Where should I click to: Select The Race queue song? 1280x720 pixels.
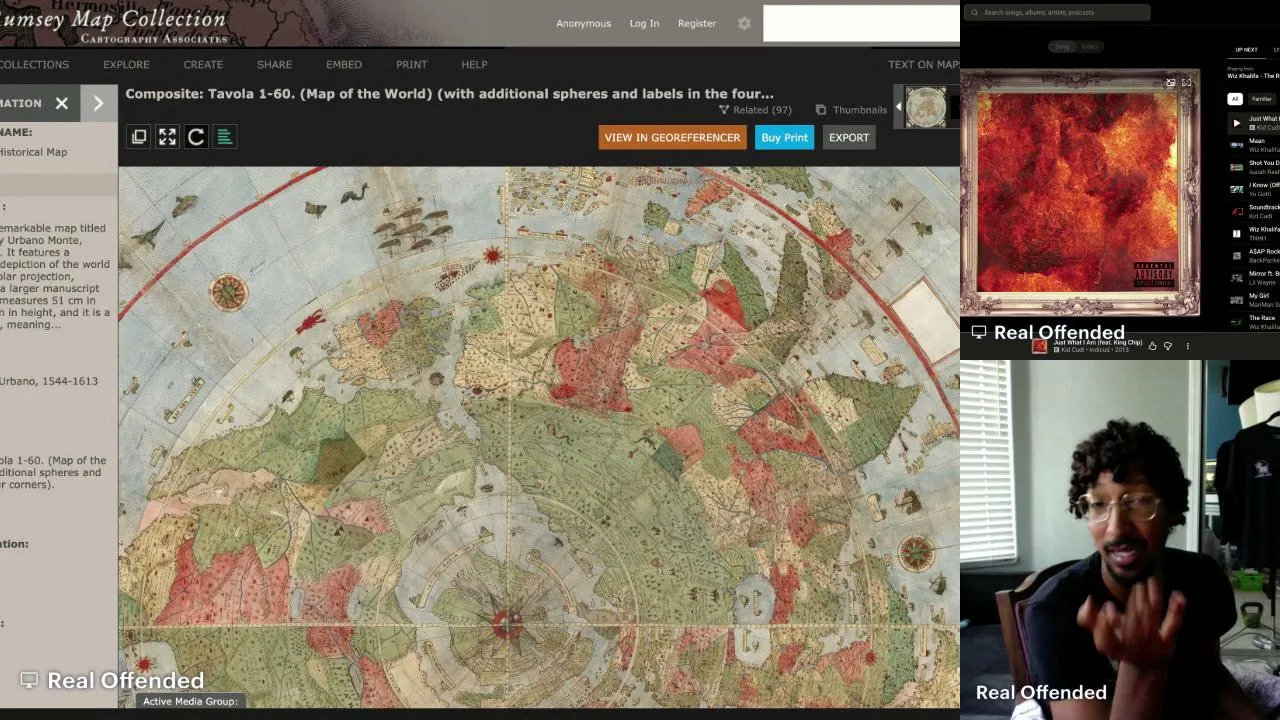pyautogui.click(x=1254, y=322)
